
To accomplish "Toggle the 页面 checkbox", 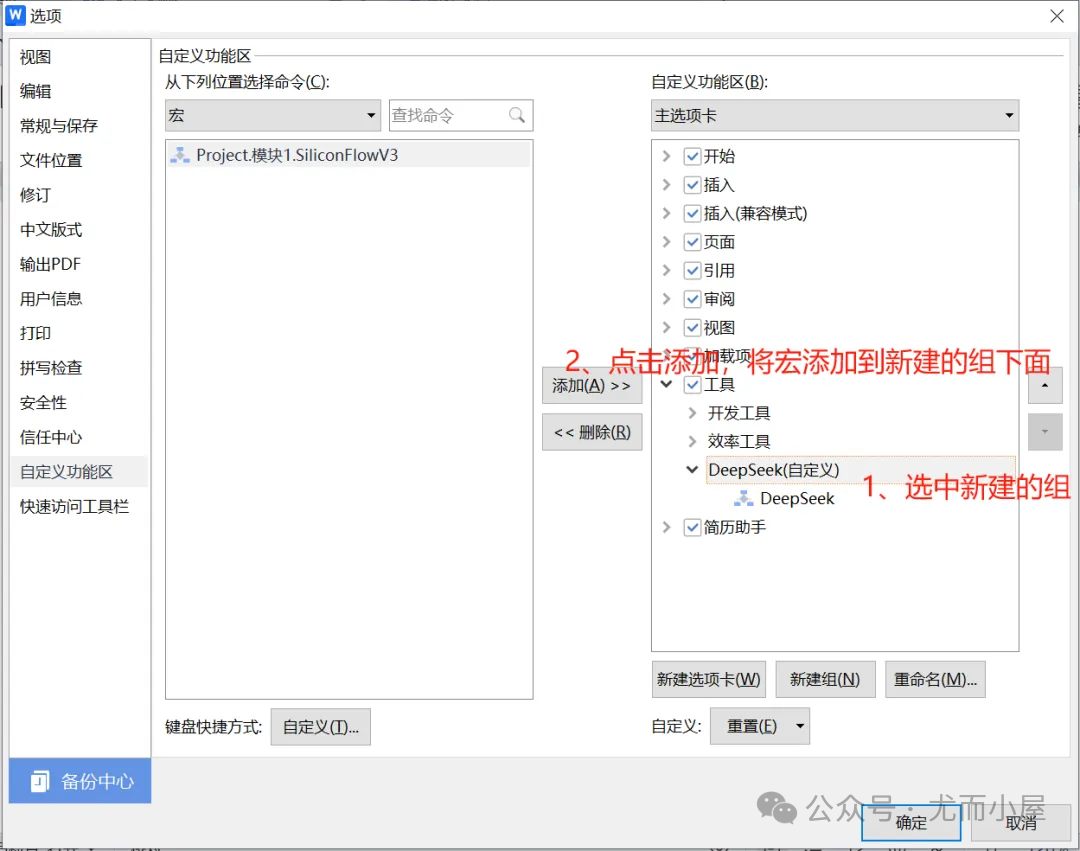I will click(692, 242).
